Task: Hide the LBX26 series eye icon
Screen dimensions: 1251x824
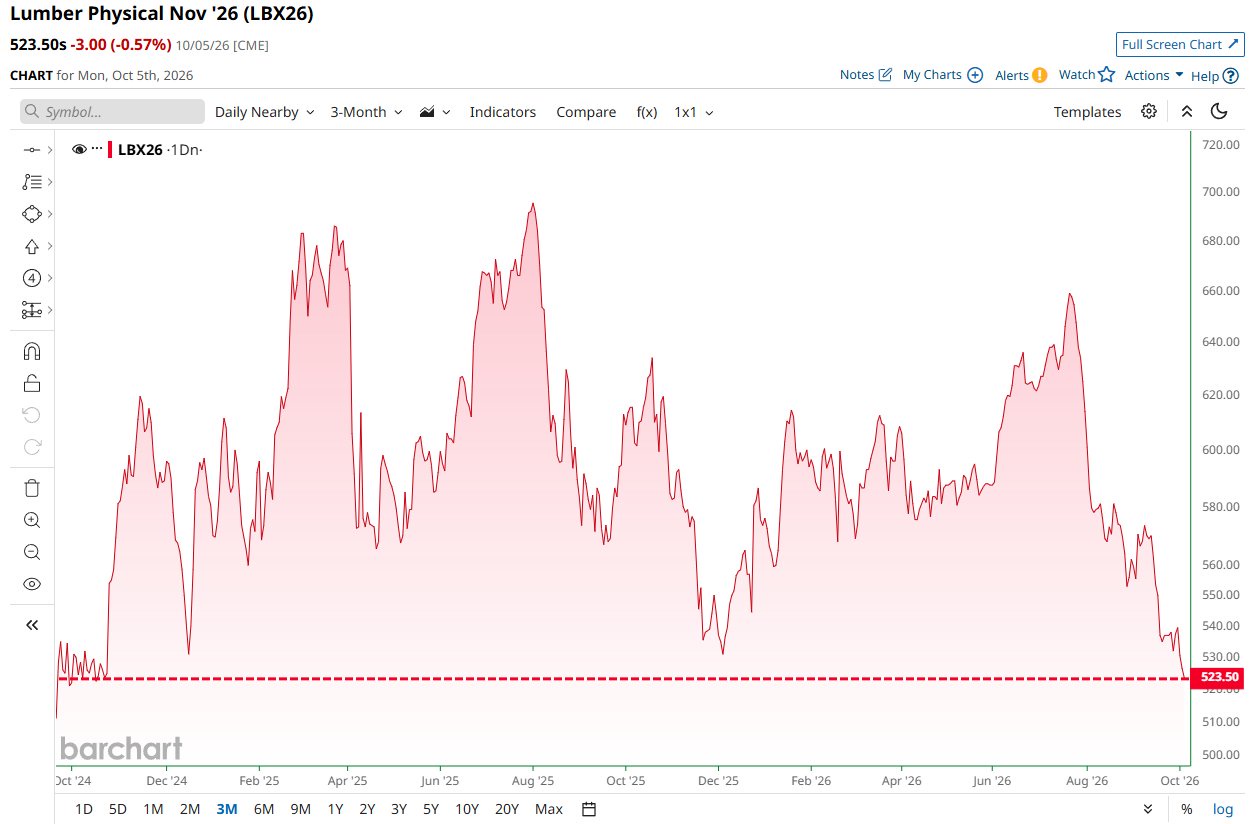Action: 80,149
